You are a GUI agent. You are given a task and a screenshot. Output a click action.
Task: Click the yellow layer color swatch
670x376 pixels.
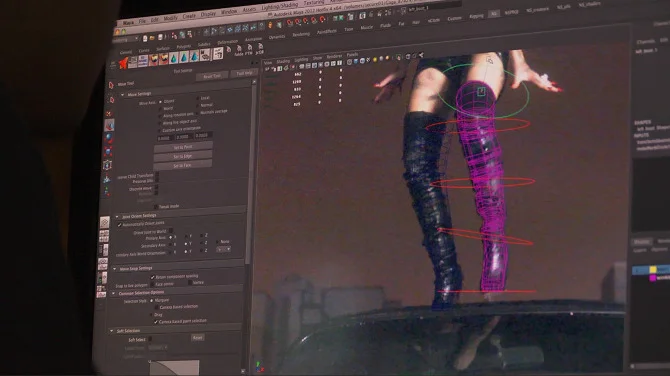click(652, 270)
